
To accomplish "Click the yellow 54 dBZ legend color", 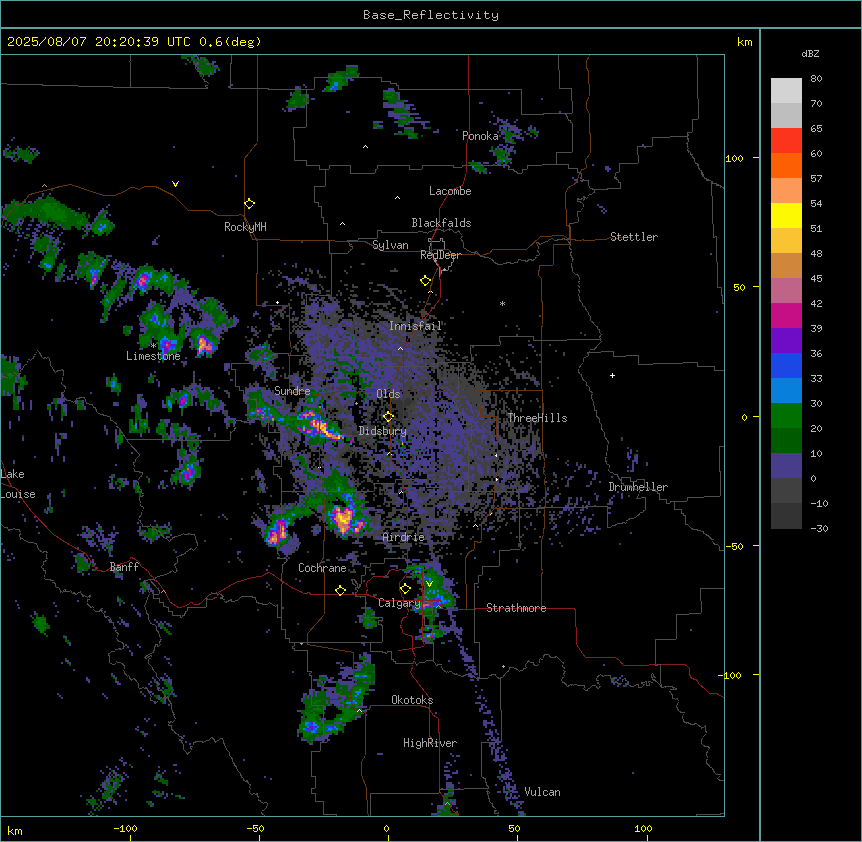I will (786, 215).
